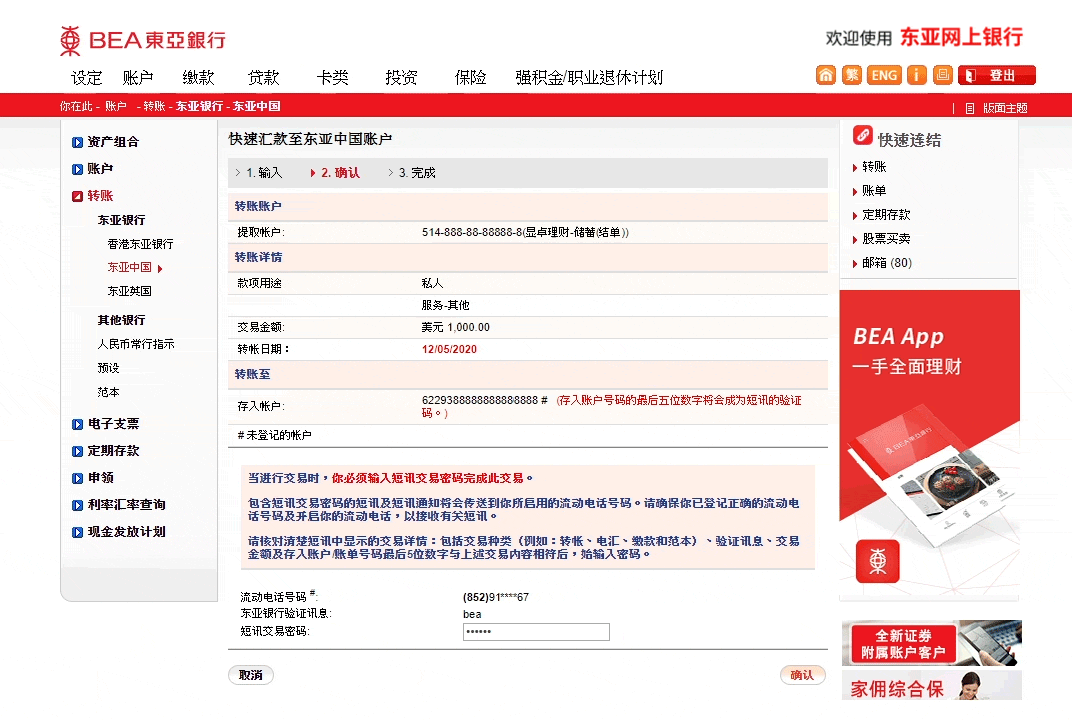Click transfer date 12/05/2020
The width and height of the screenshot is (1072, 720).
[449, 349]
